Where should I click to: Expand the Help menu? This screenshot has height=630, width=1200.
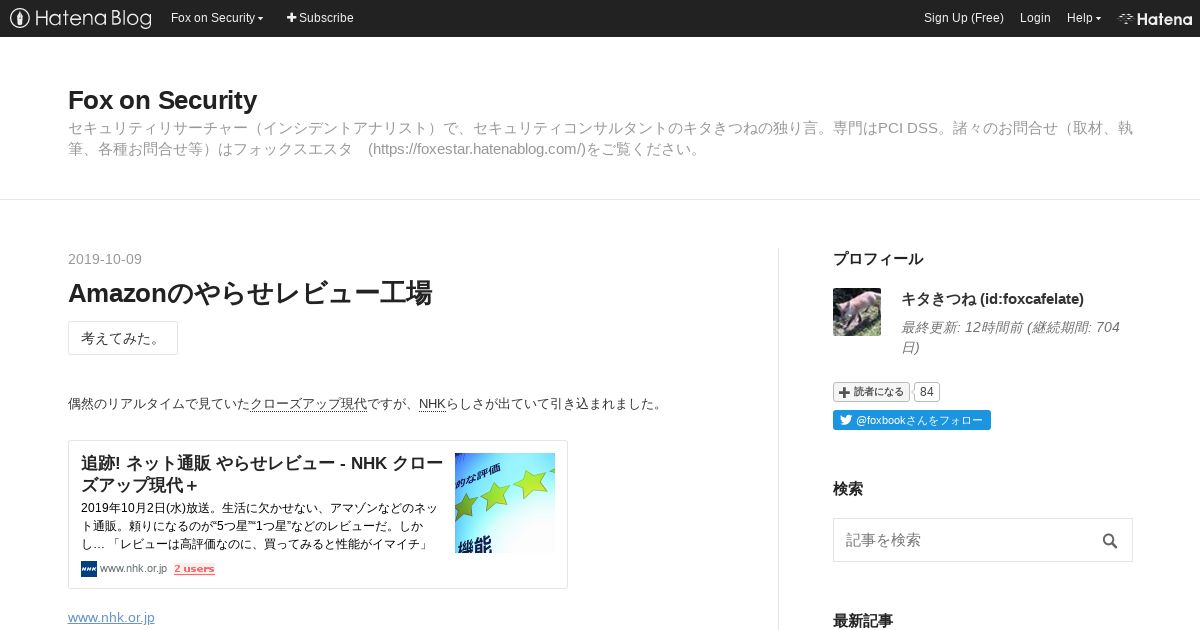point(1083,18)
